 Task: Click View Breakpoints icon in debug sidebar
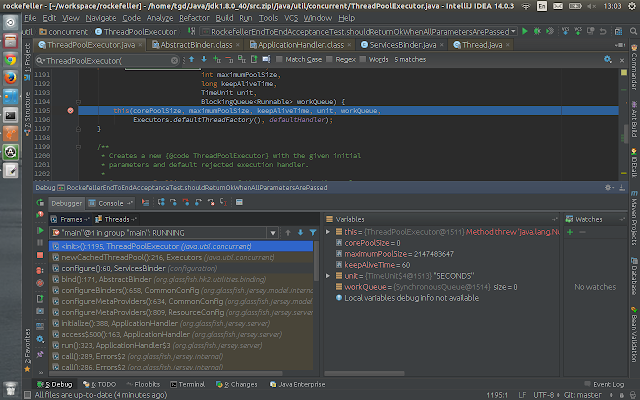point(40,271)
